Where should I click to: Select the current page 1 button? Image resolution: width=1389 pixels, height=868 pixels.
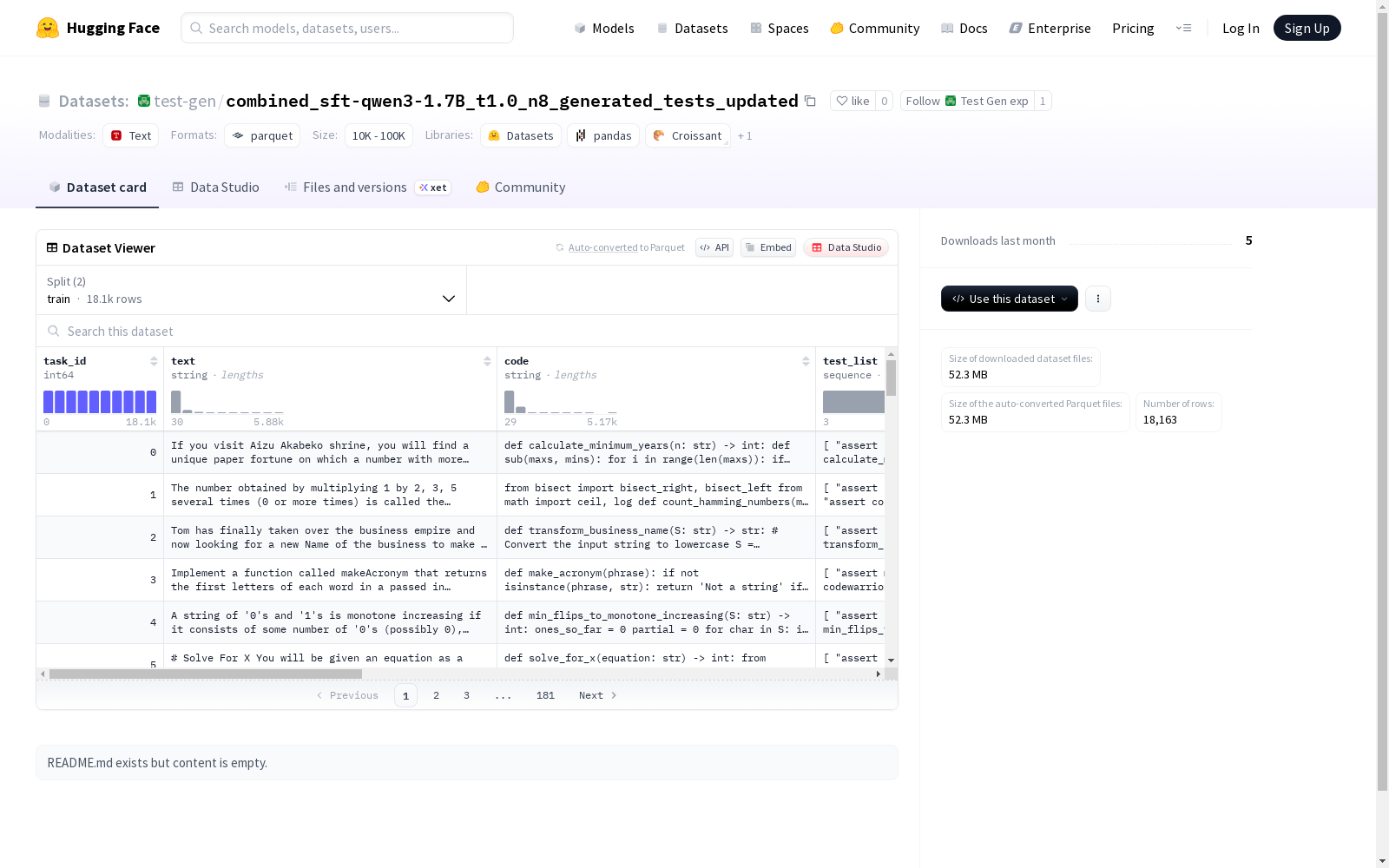point(405,695)
